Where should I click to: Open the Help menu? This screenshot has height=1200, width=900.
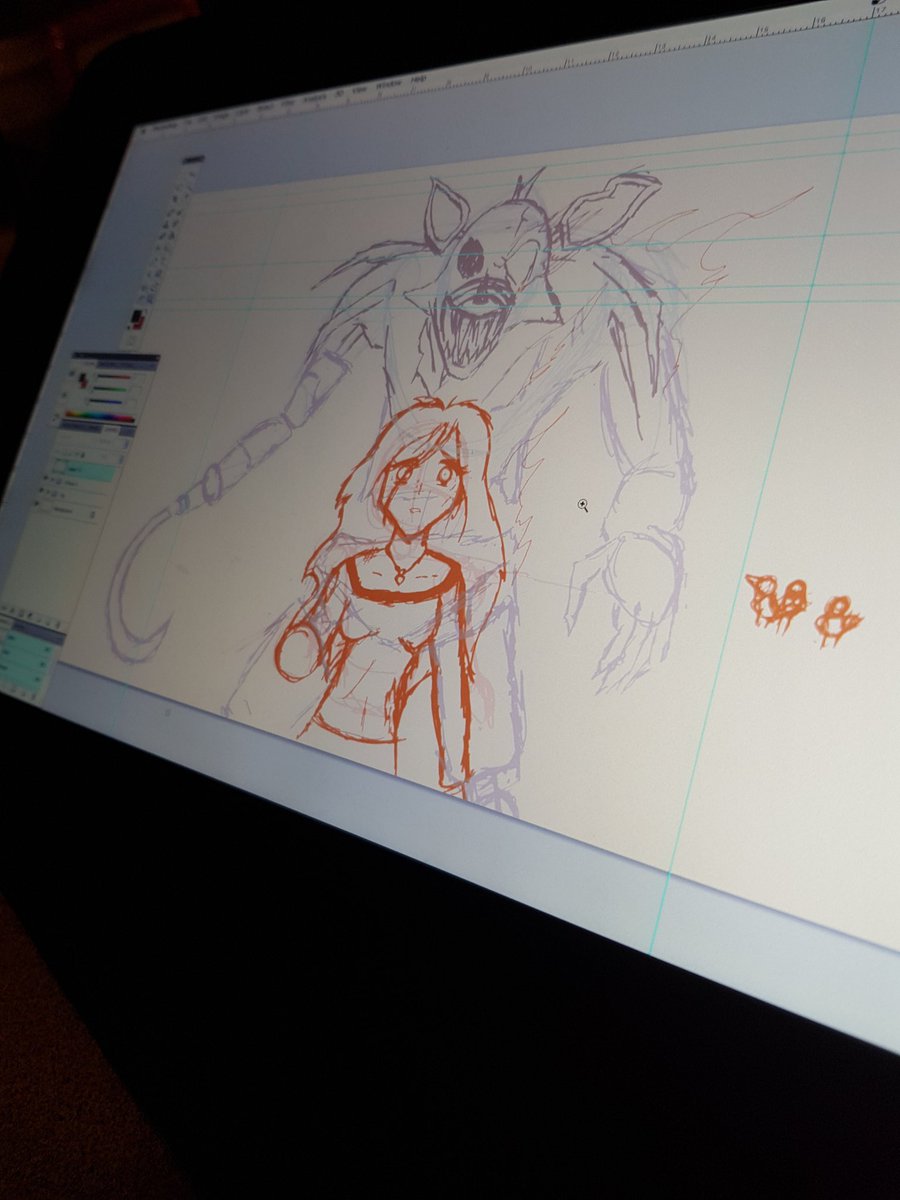coord(418,79)
